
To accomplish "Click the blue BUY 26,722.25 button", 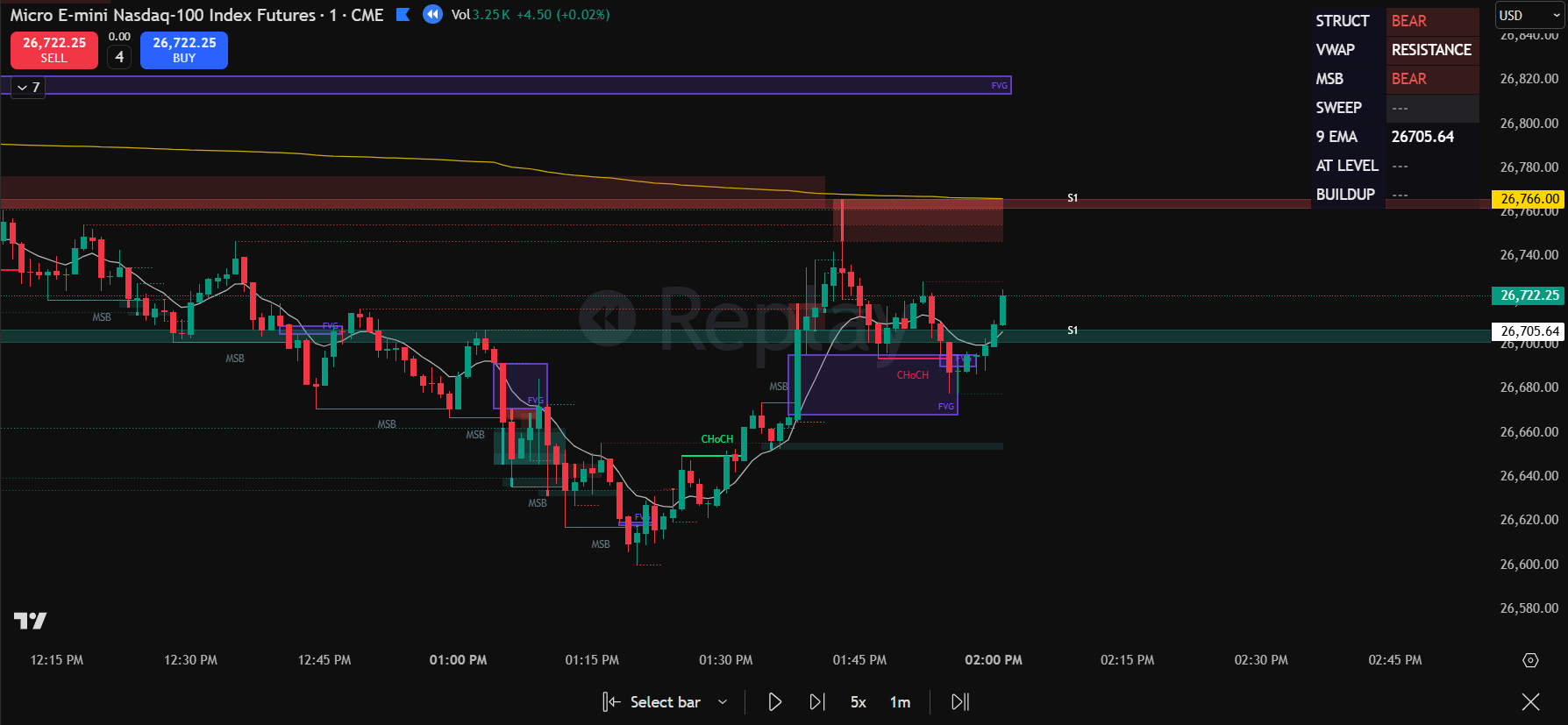I will coord(184,50).
